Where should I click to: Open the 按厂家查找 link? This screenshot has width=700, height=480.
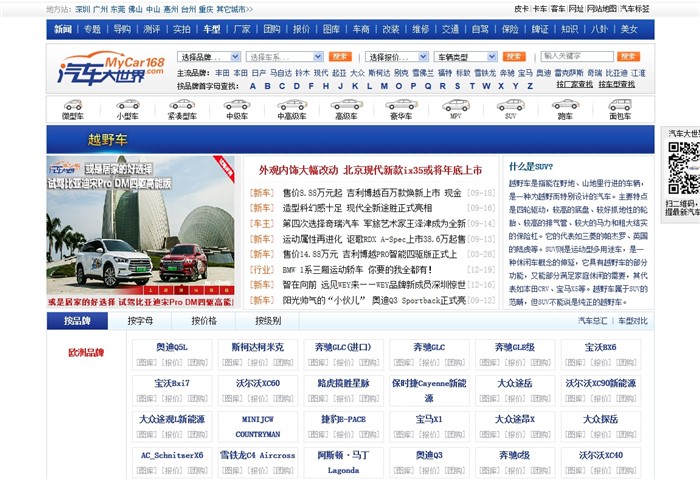[575, 84]
